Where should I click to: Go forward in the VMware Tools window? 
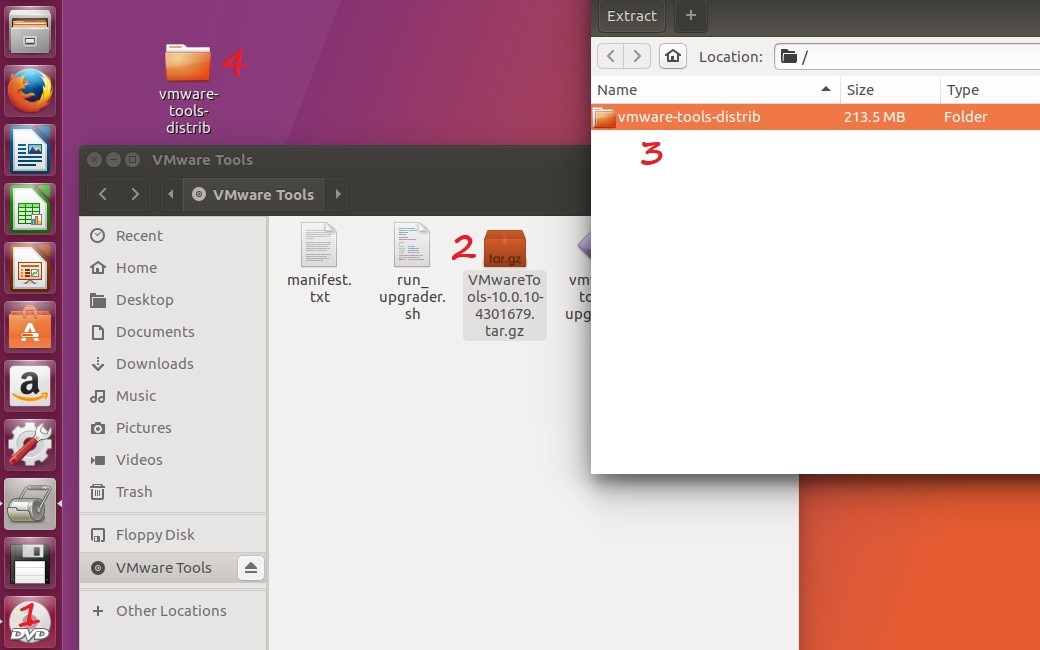(135, 194)
